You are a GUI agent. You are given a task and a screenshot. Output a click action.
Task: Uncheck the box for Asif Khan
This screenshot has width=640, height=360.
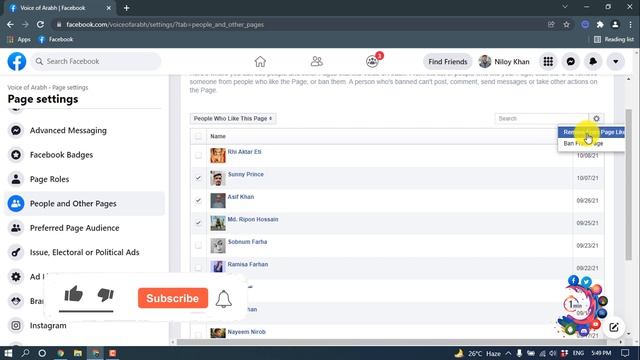(x=198, y=200)
